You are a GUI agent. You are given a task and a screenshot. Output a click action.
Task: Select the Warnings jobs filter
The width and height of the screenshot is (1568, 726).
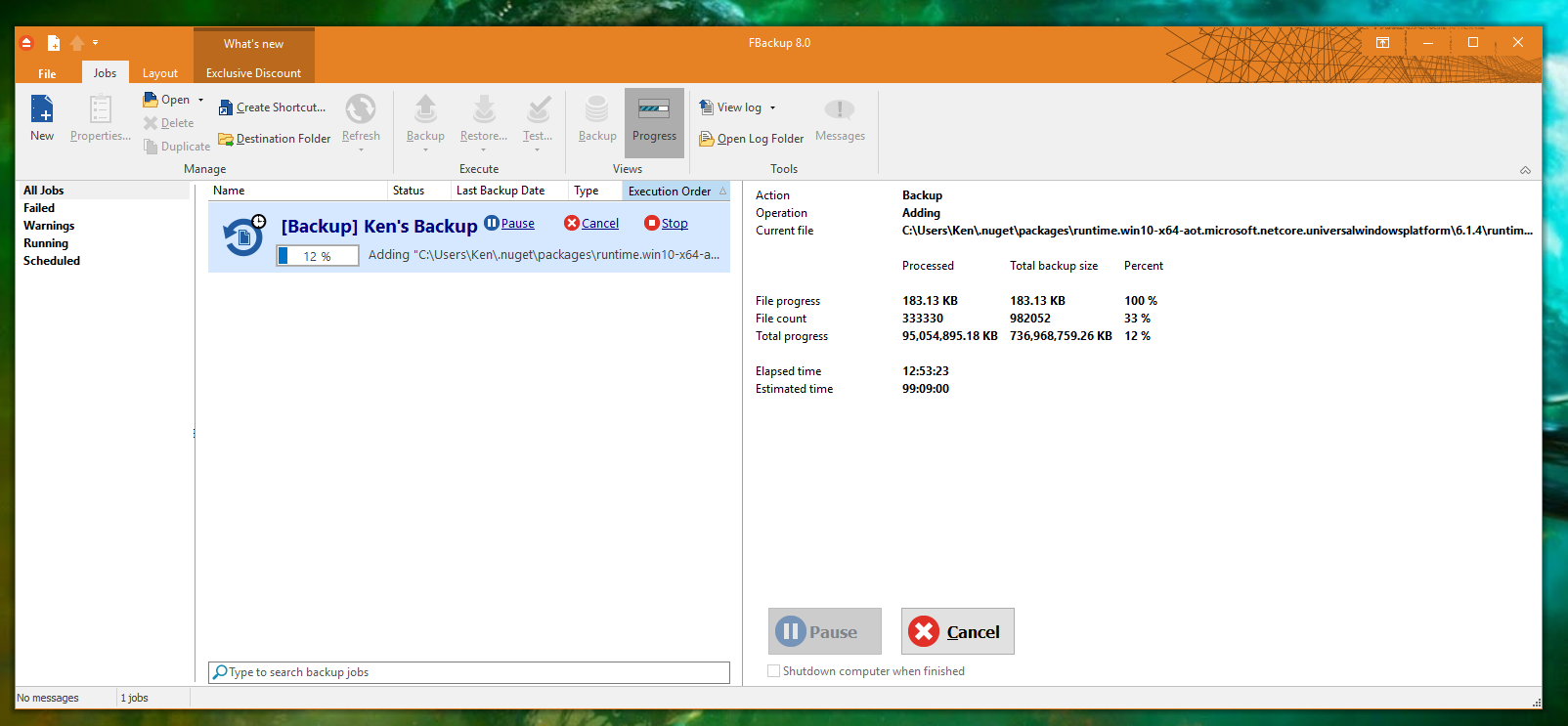(49, 226)
